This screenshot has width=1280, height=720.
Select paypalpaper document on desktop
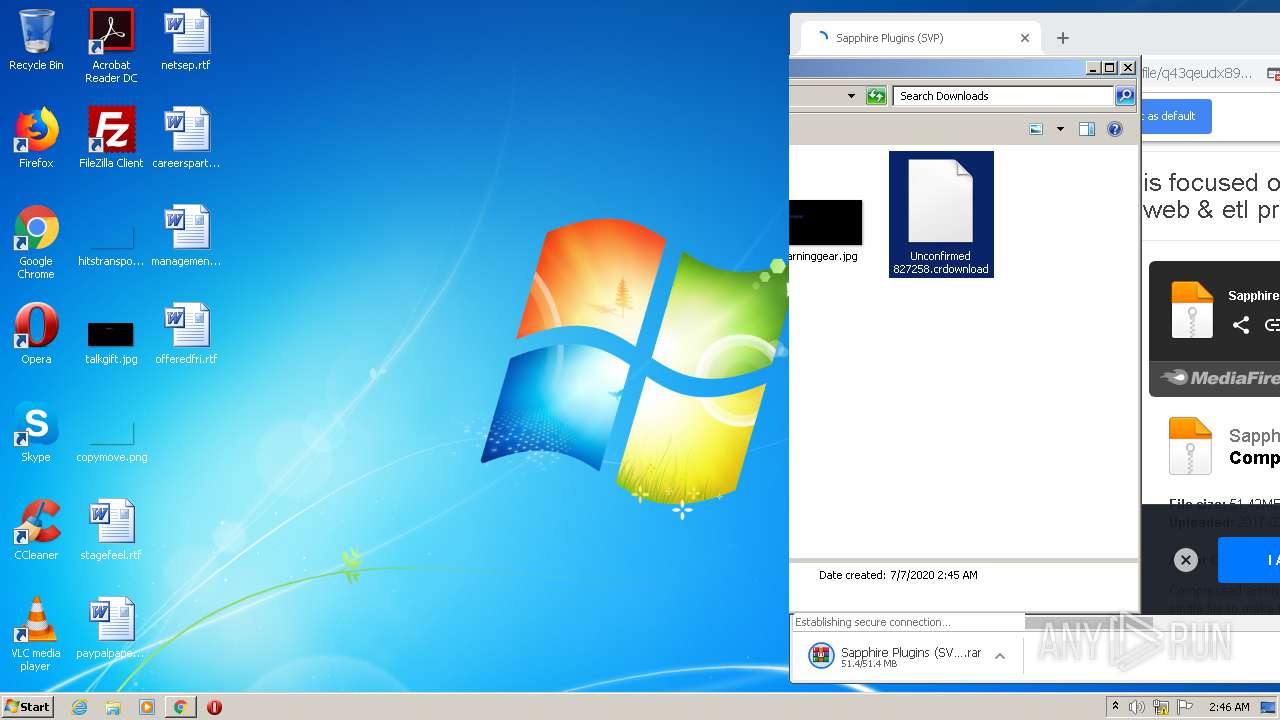(x=111, y=629)
